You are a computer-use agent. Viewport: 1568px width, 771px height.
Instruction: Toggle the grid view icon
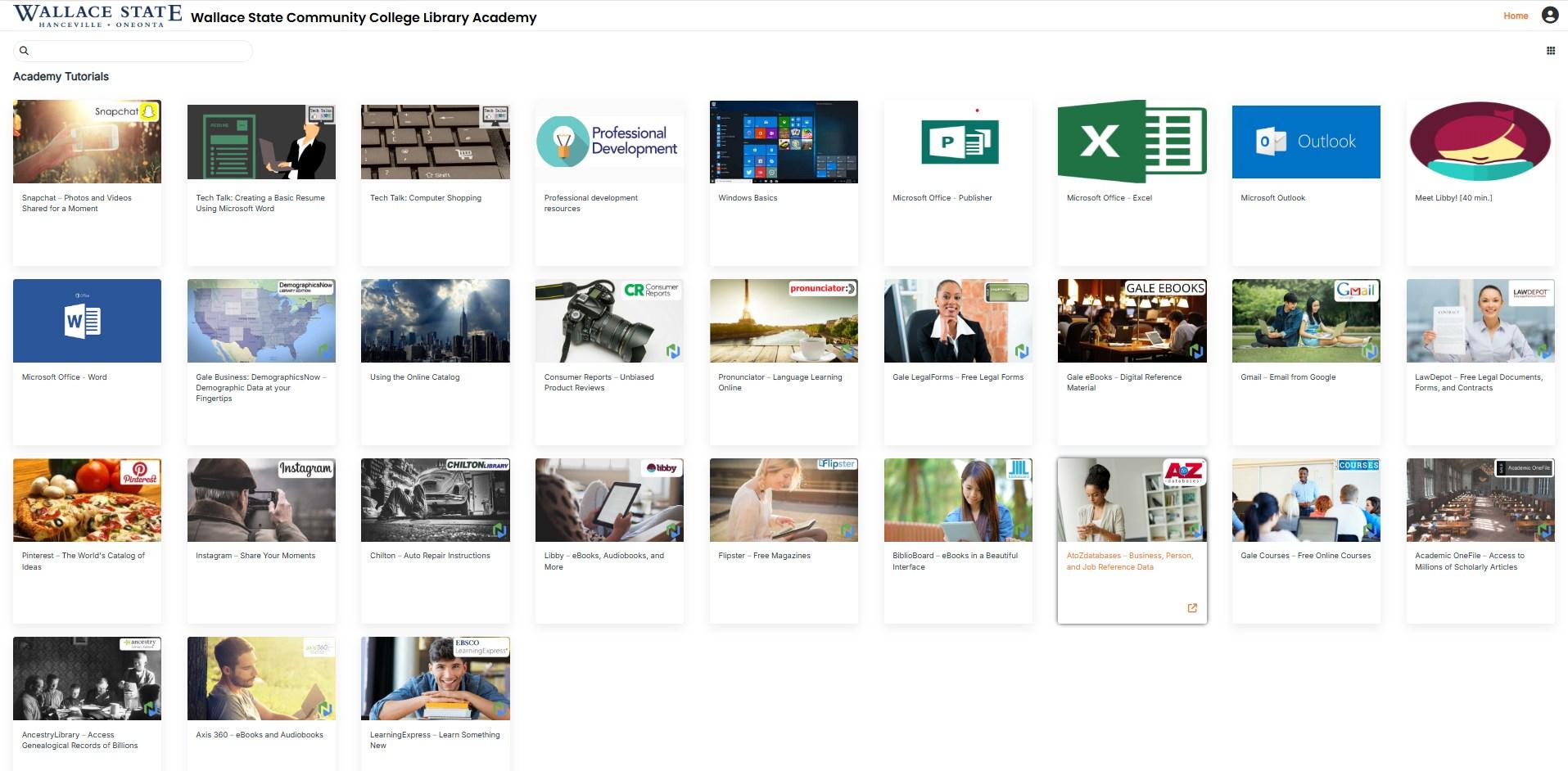point(1550,51)
